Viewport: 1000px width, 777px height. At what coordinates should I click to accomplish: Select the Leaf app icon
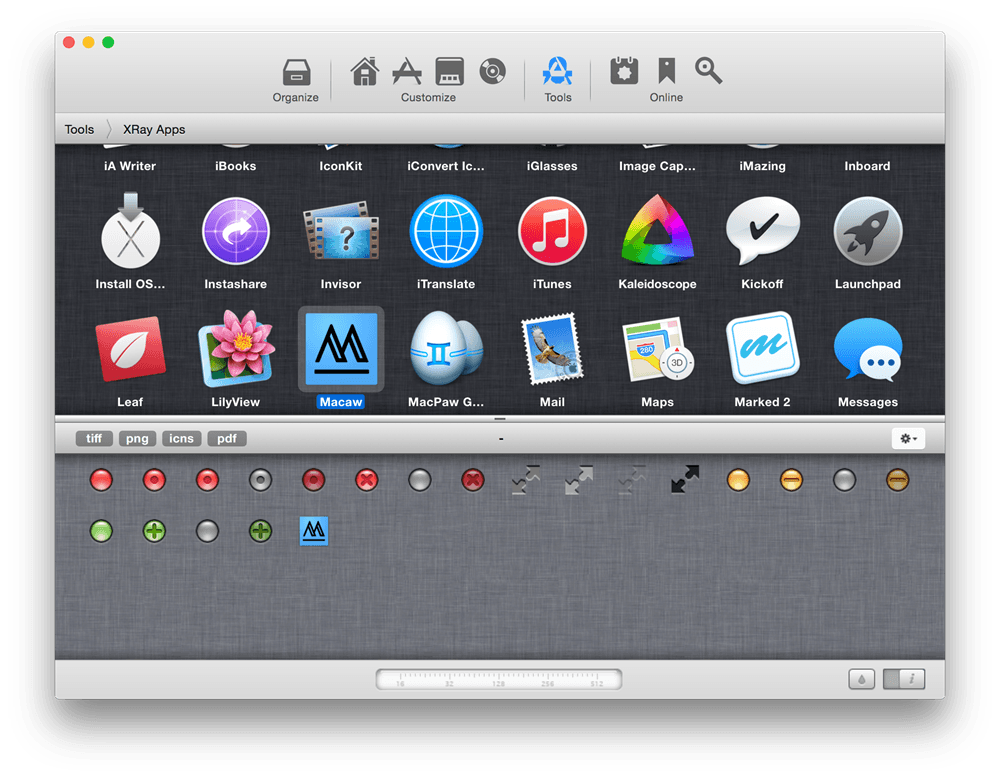(x=130, y=349)
